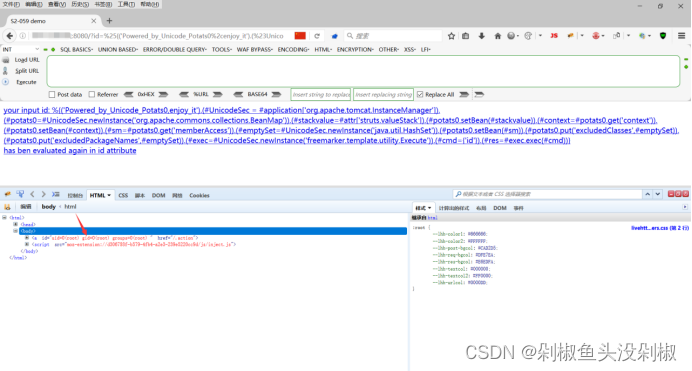
Task: Go back in the Firebug panel history
Action: pos(32,194)
